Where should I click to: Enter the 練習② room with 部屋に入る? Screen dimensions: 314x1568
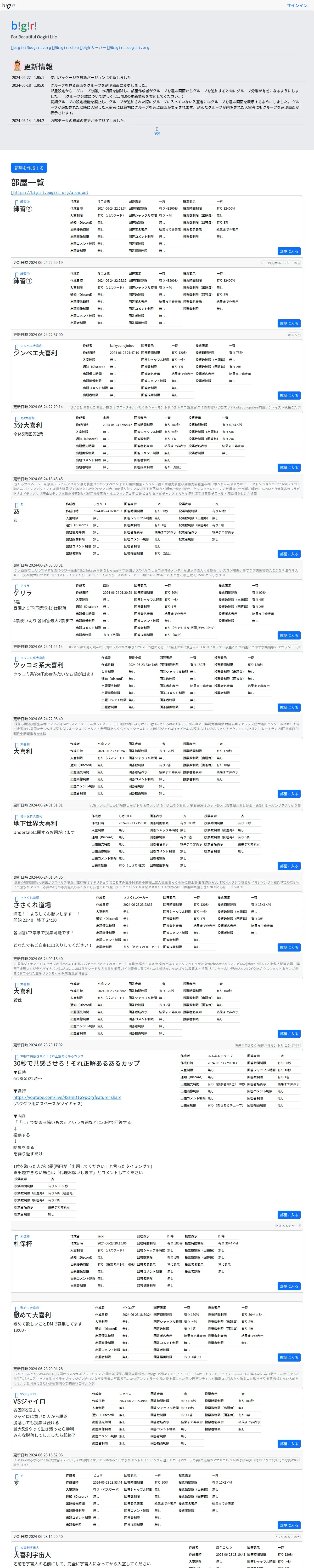(x=289, y=251)
